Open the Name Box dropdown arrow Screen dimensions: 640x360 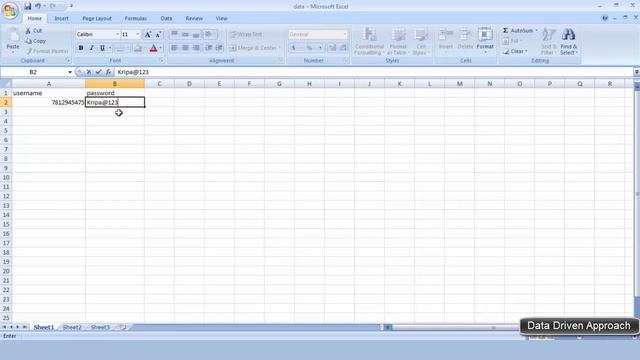(x=70, y=72)
